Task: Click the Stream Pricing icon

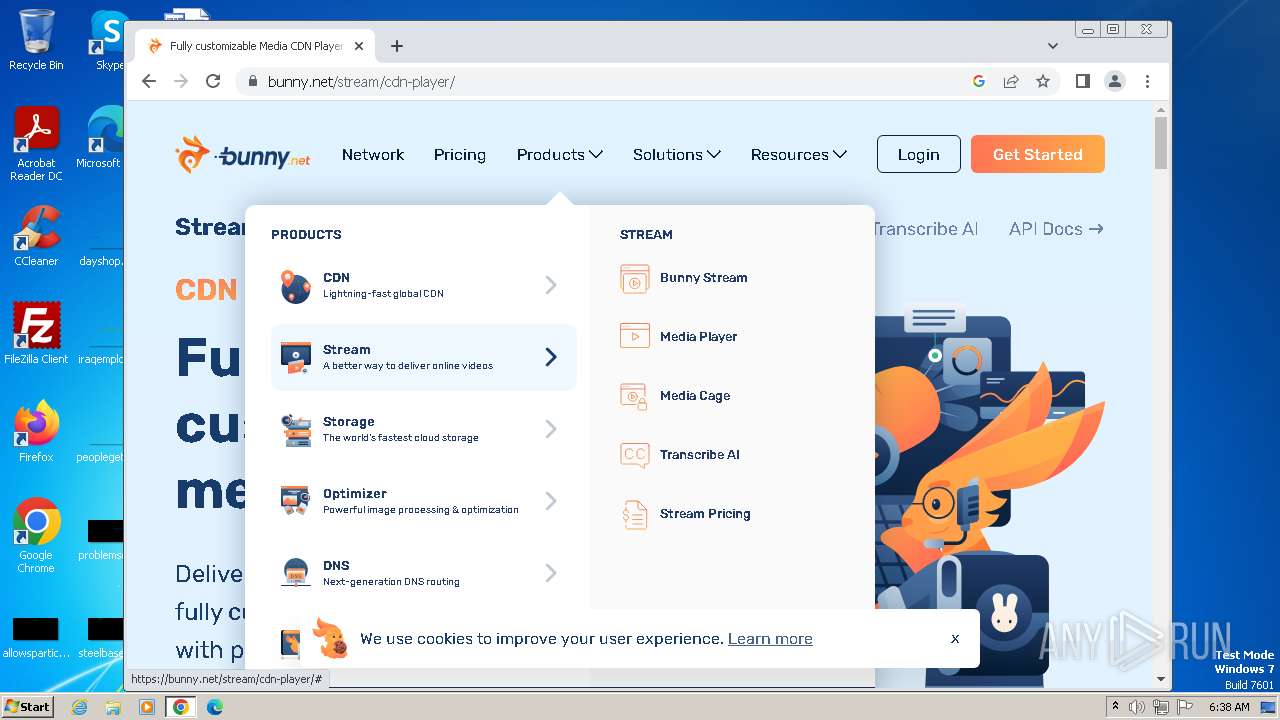Action: tap(635, 514)
